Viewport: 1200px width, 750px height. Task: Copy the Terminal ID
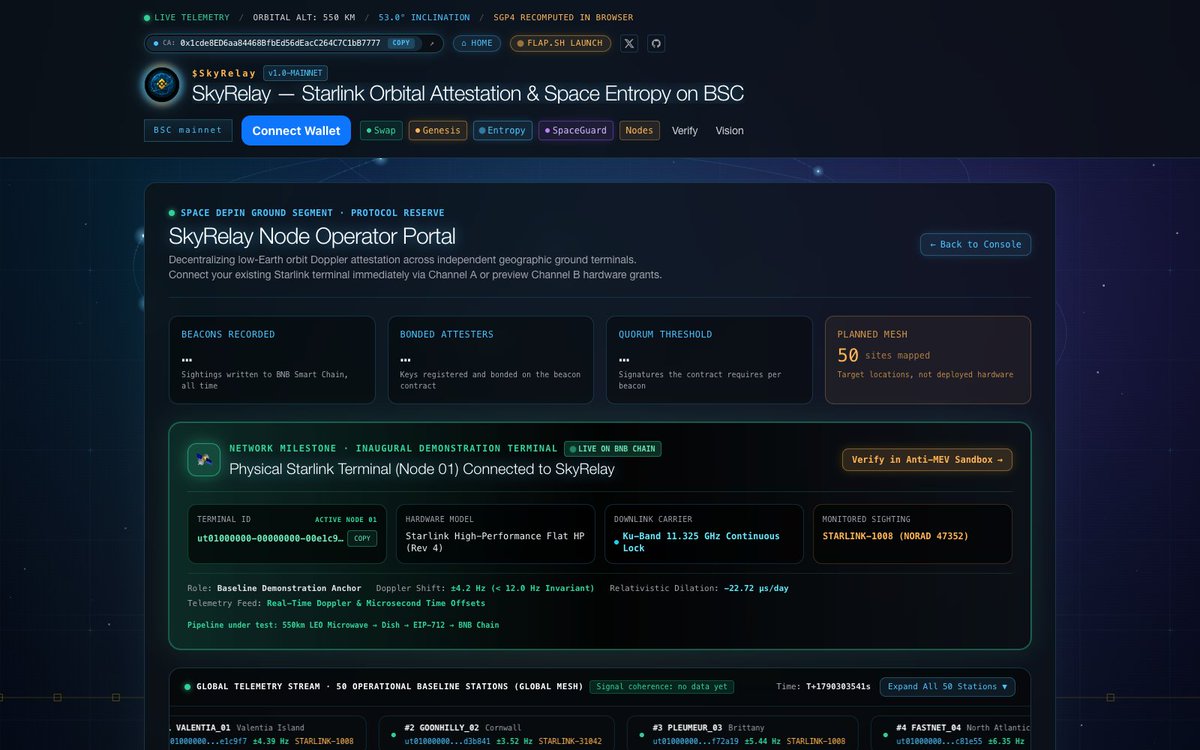362,538
